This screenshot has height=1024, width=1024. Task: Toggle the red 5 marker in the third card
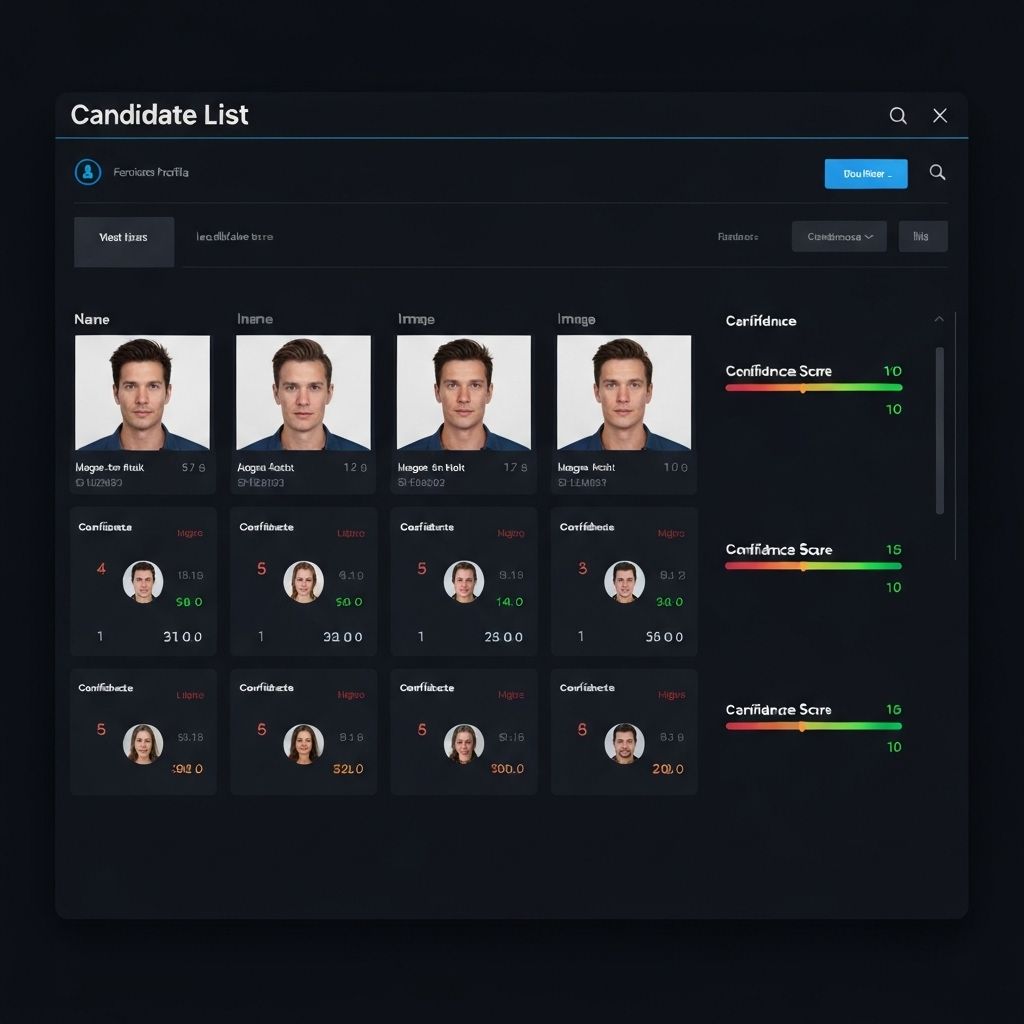click(x=421, y=567)
